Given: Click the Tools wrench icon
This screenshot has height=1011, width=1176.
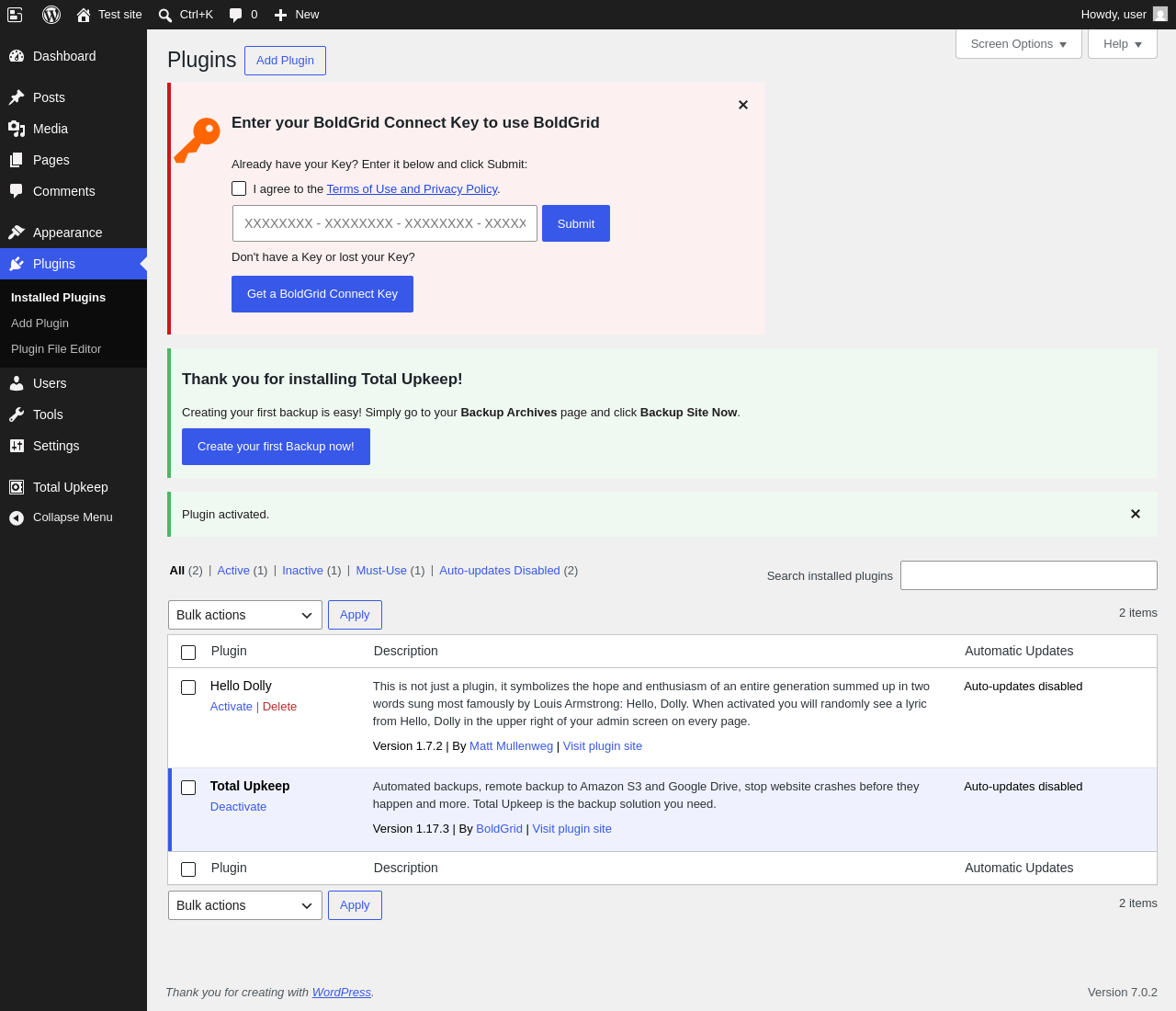Looking at the screenshot, I should point(17,415).
